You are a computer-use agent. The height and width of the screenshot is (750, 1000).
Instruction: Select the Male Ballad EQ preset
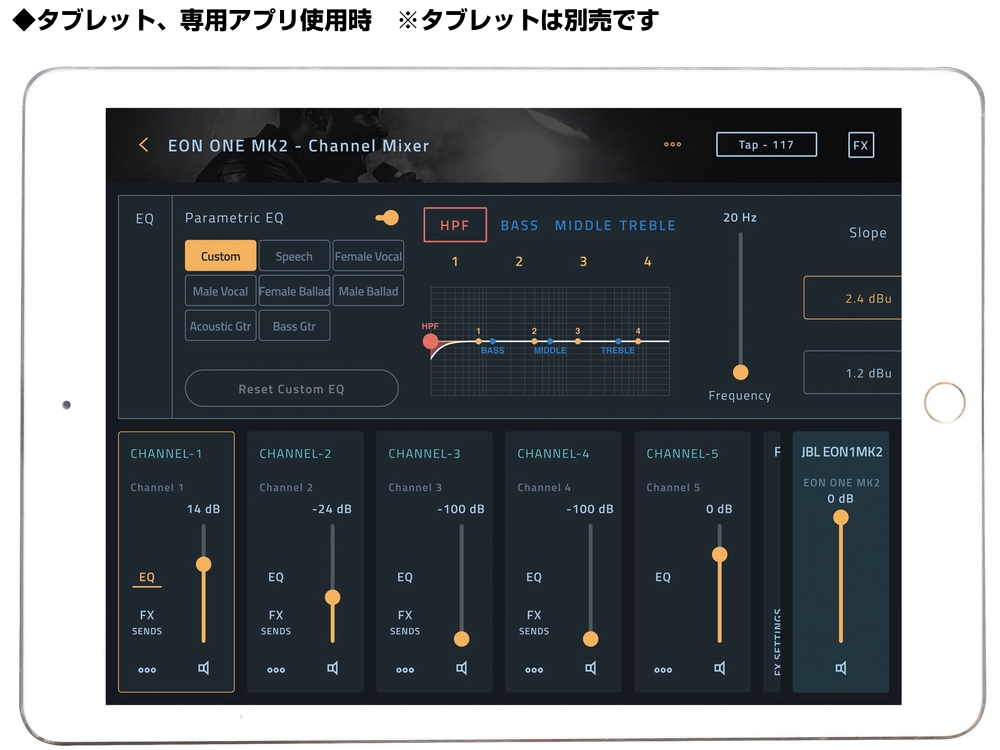368,291
